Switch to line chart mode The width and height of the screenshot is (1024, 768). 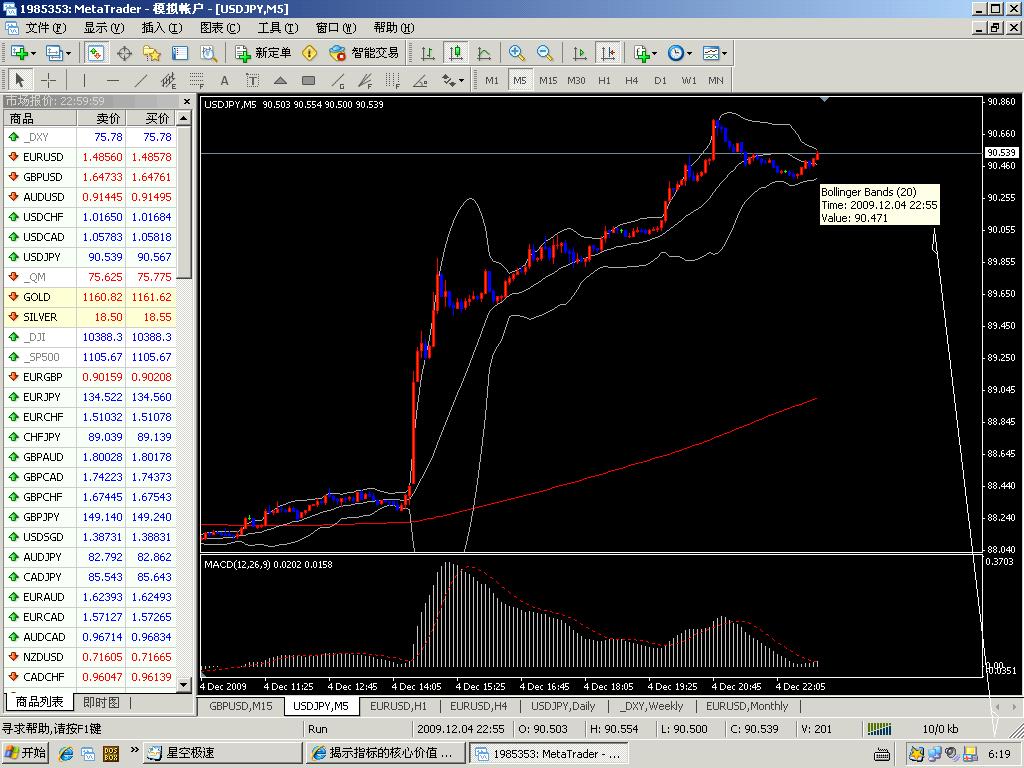pyautogui.click(x=484, y=53)
